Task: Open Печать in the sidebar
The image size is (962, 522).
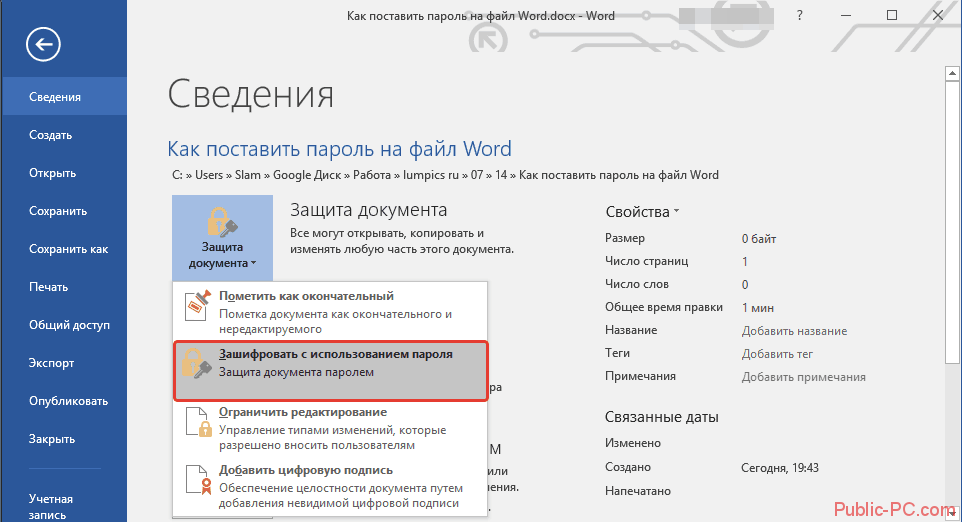Action: pyautogui.click(x=64, y=286)
